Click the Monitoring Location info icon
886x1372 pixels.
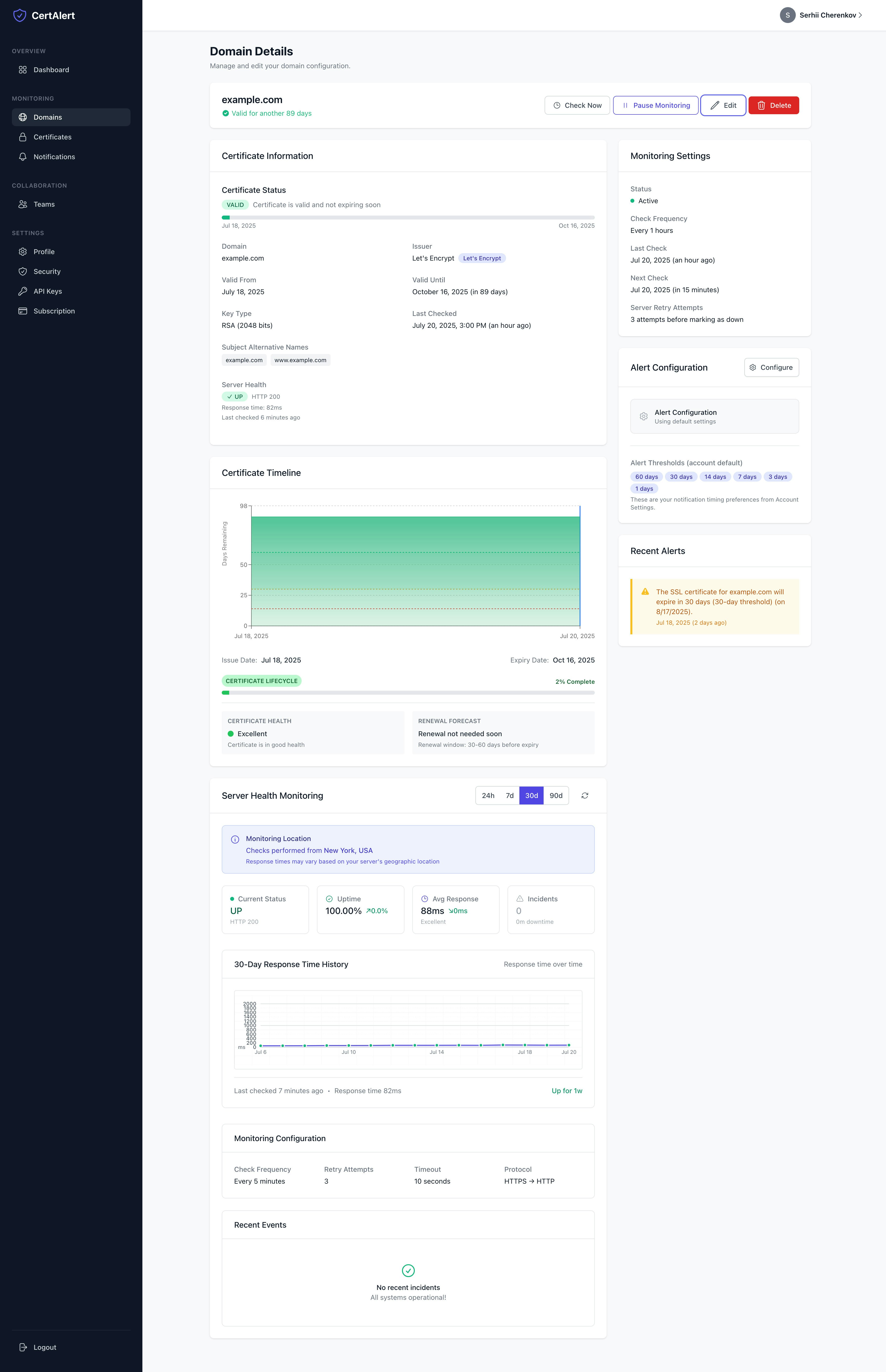[235, 839]
